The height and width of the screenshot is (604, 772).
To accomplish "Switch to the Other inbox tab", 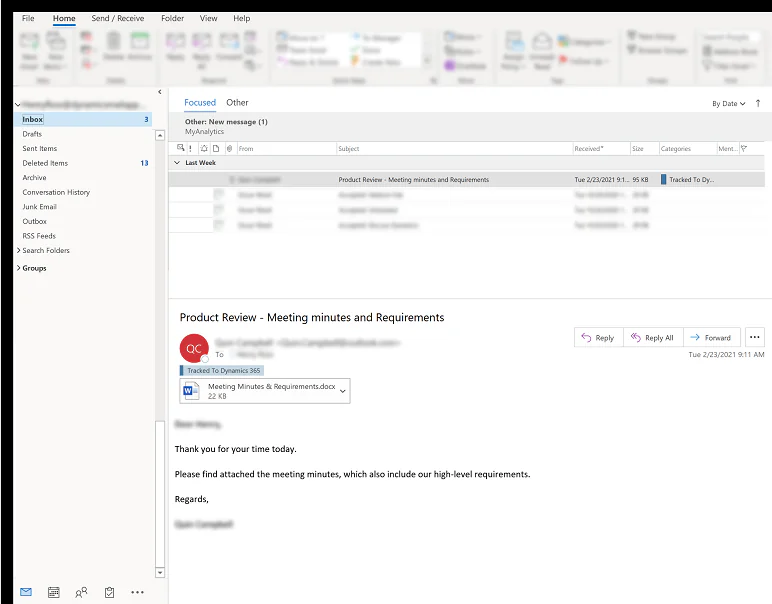I will pyautogui.click(x=237, y=102).
